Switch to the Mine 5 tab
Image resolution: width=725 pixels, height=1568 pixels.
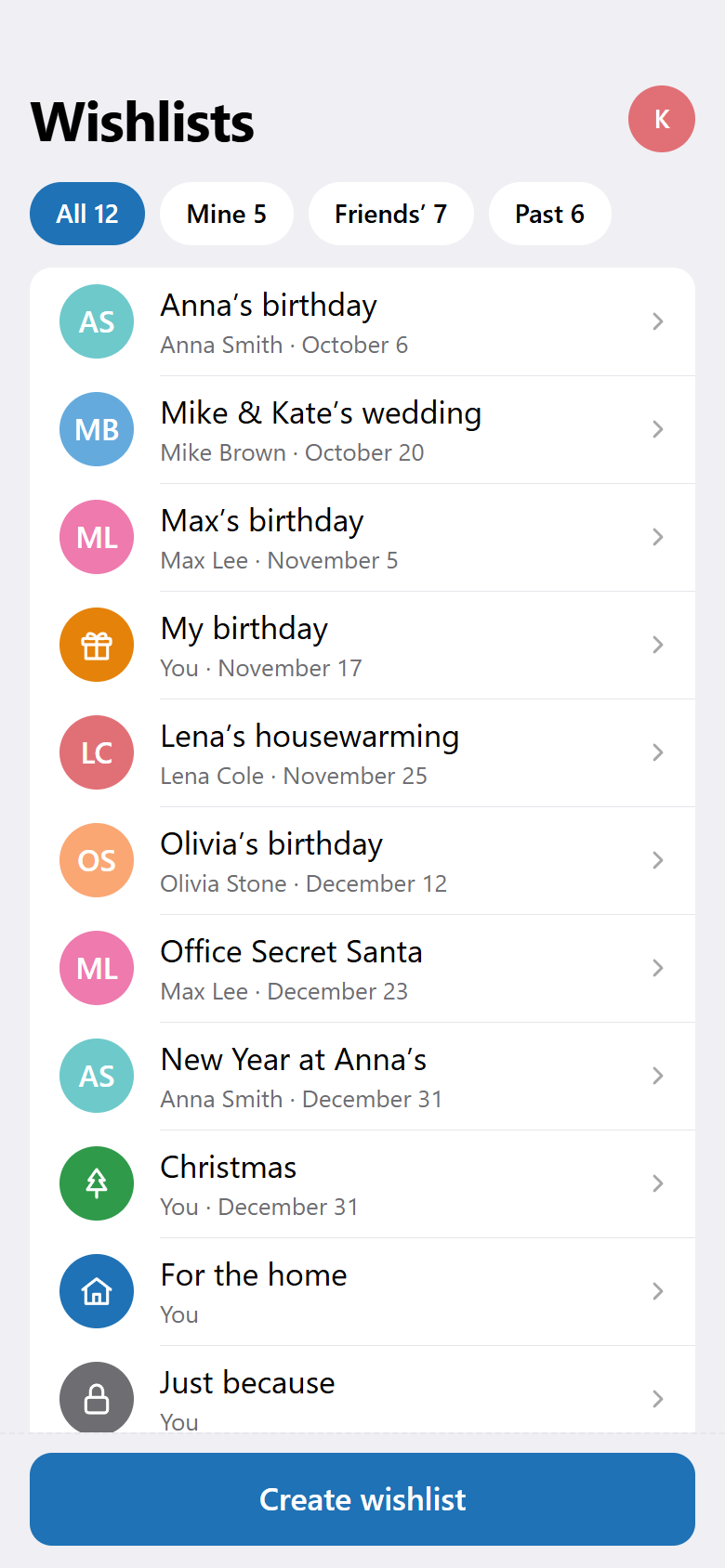coord(227,214)
